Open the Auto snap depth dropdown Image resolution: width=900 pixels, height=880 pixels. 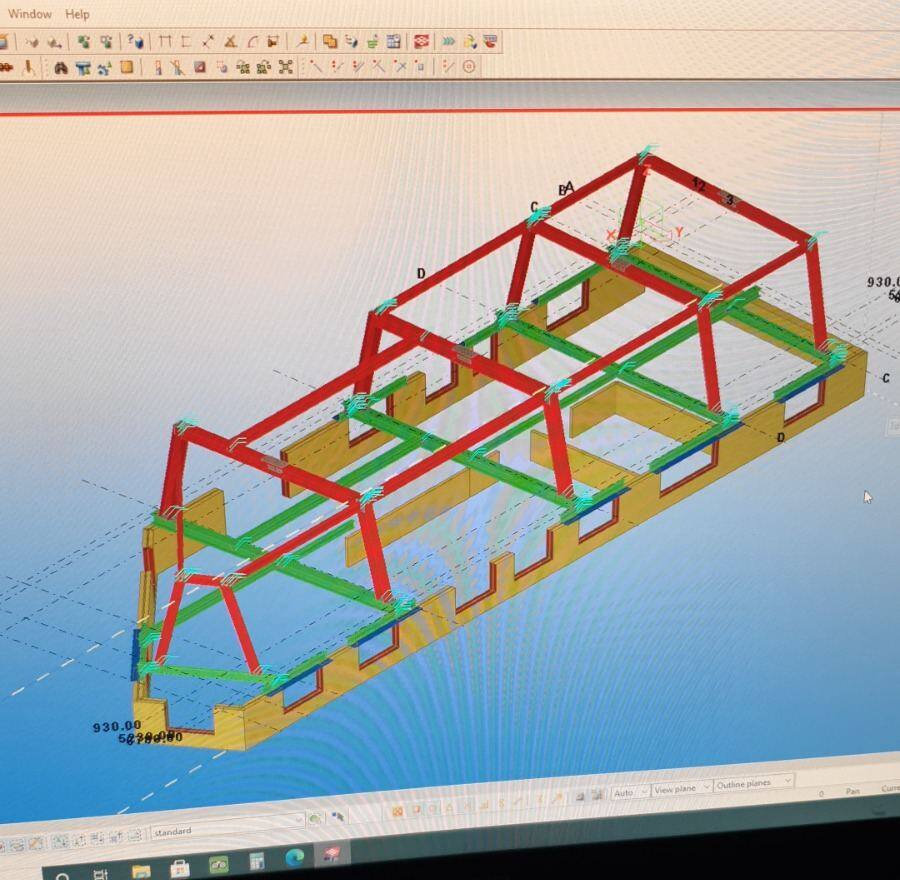point(630,792)
